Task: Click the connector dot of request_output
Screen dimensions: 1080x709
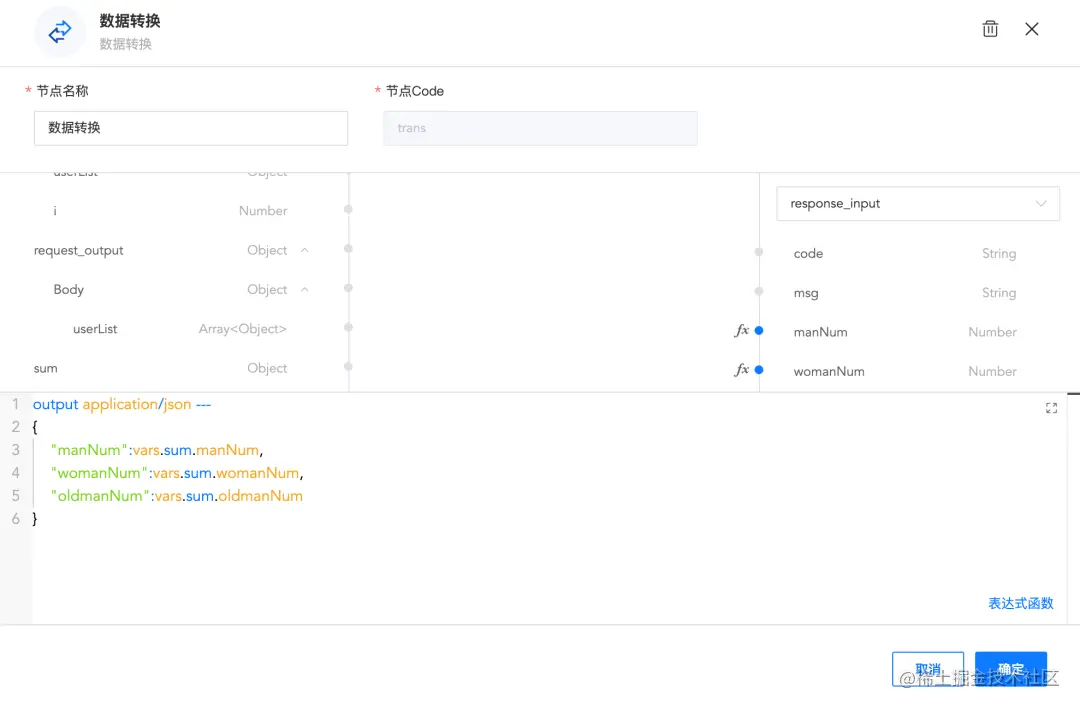Action: coord(349,249)
